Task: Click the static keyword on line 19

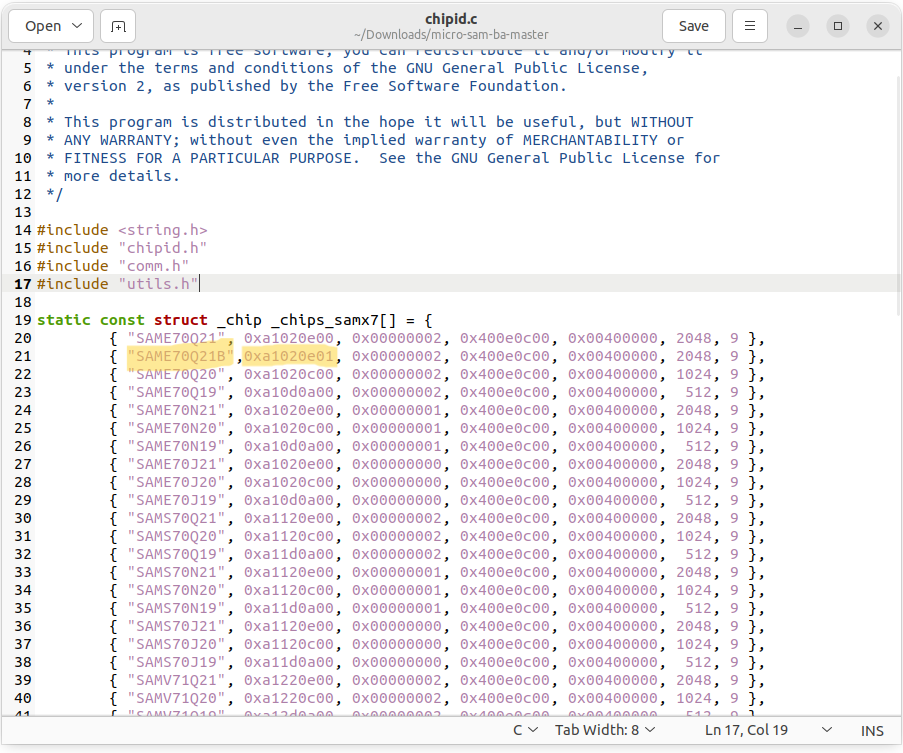Action: tap(63, 320)
